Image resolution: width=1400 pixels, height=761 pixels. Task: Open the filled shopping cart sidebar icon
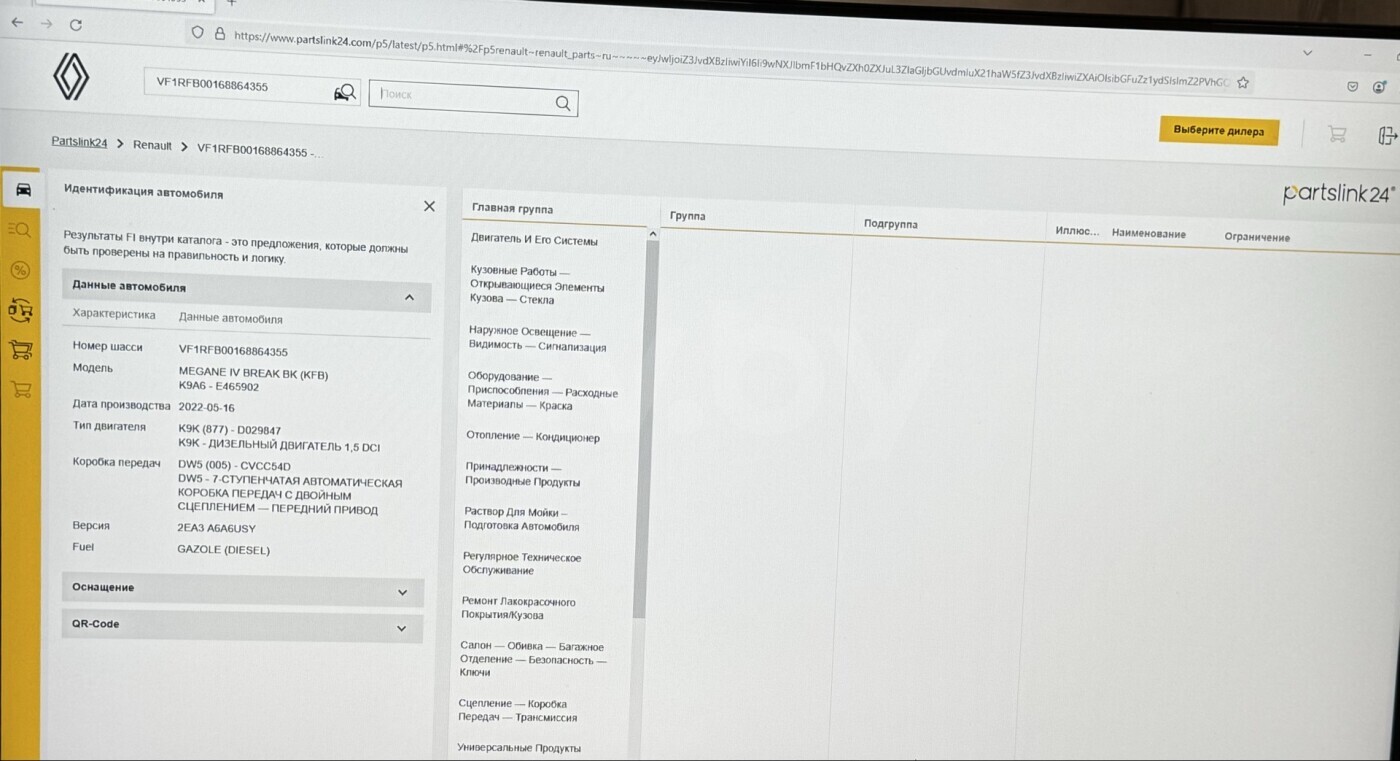(20, 350)
